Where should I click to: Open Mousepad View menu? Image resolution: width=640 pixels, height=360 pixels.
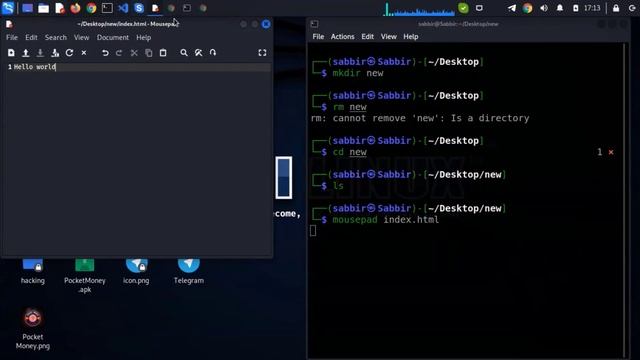[x=82, y=38]
